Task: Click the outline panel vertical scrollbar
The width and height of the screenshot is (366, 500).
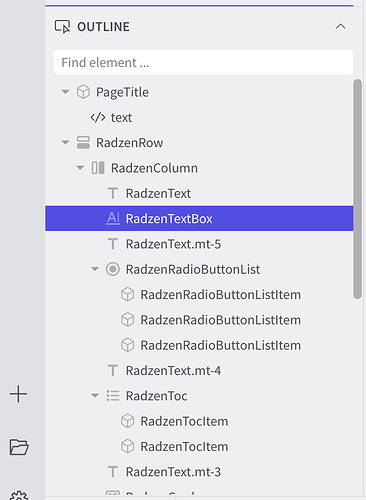Action: point(357,189)
